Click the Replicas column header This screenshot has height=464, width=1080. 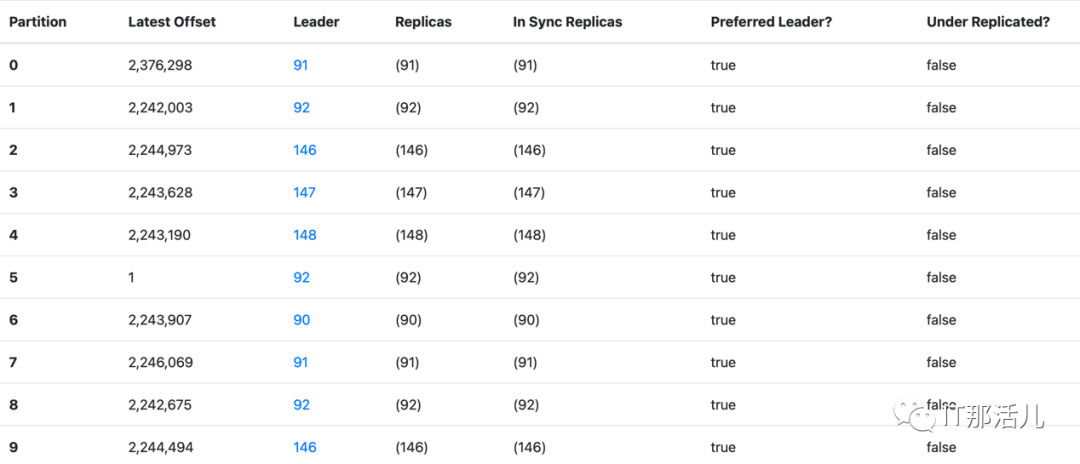tap(423, 22)
